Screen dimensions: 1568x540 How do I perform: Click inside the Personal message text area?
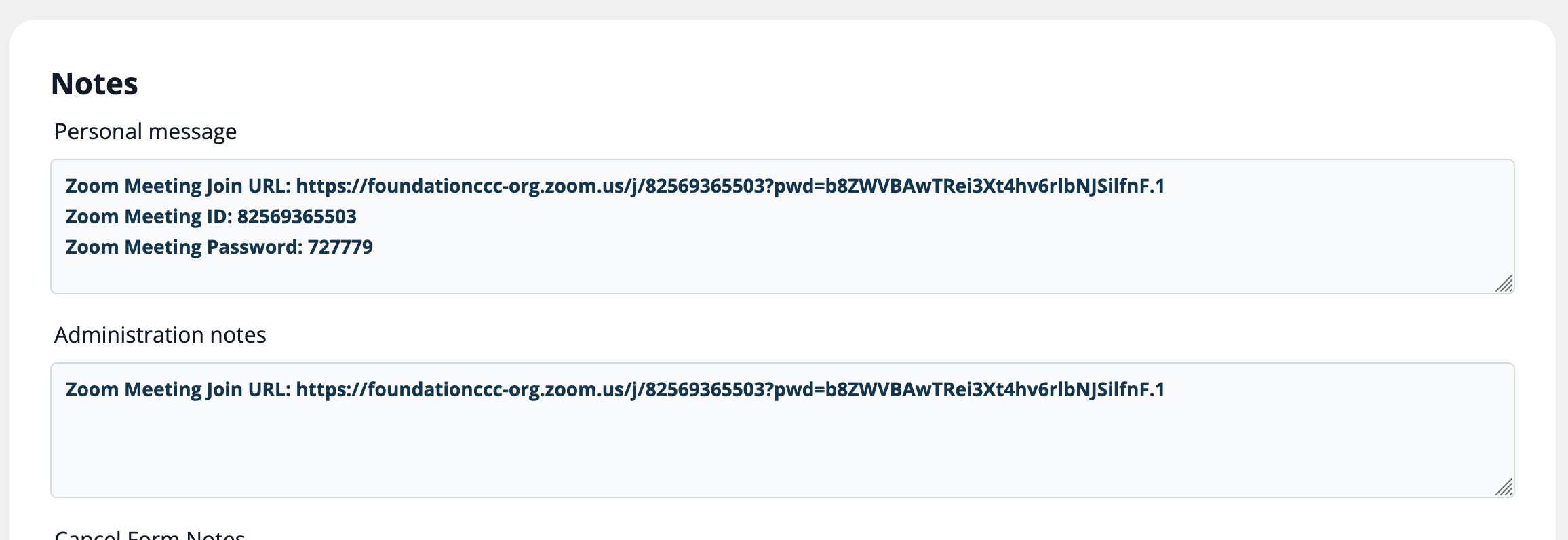(783, 227)
